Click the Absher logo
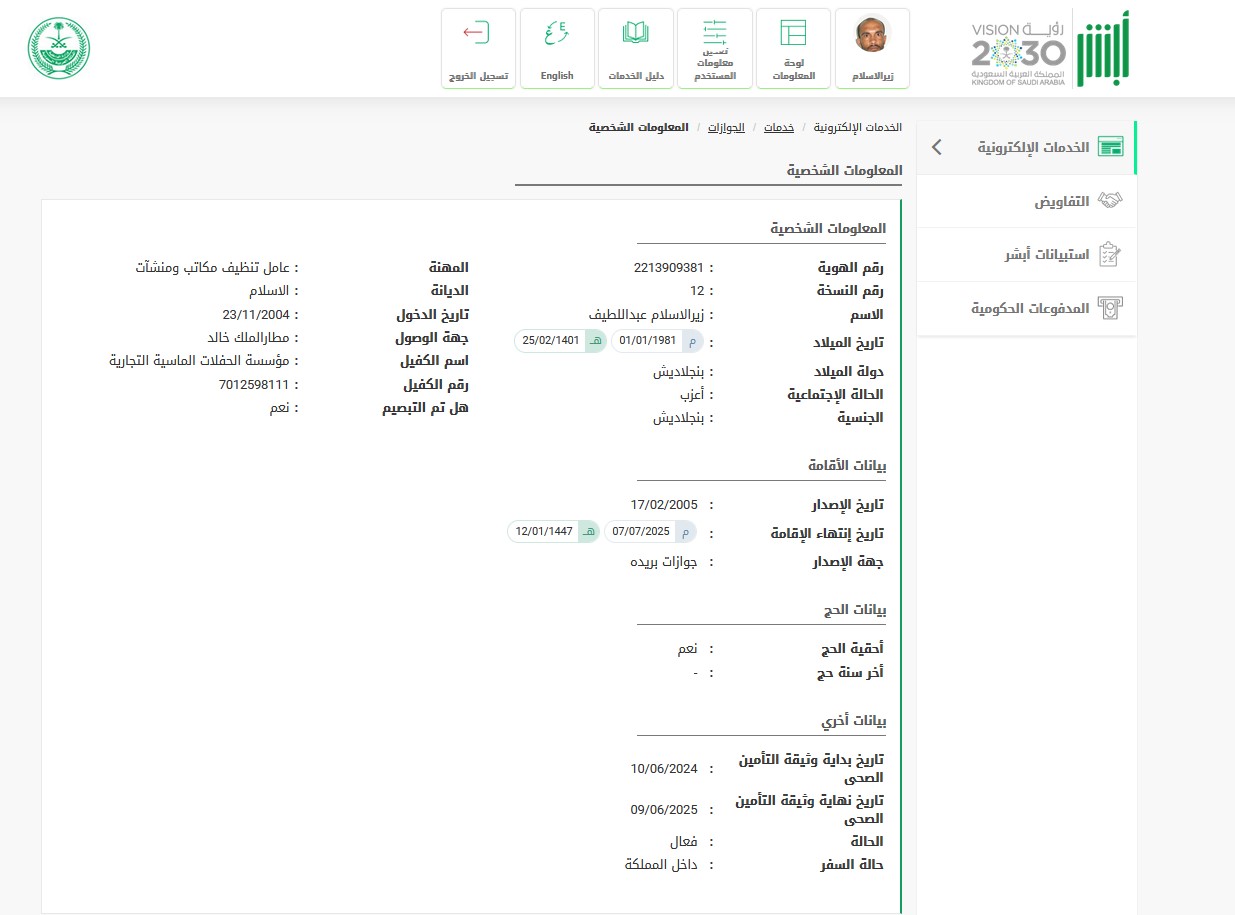Viewport: 1235px width, 915px height. coord(1105,49)
